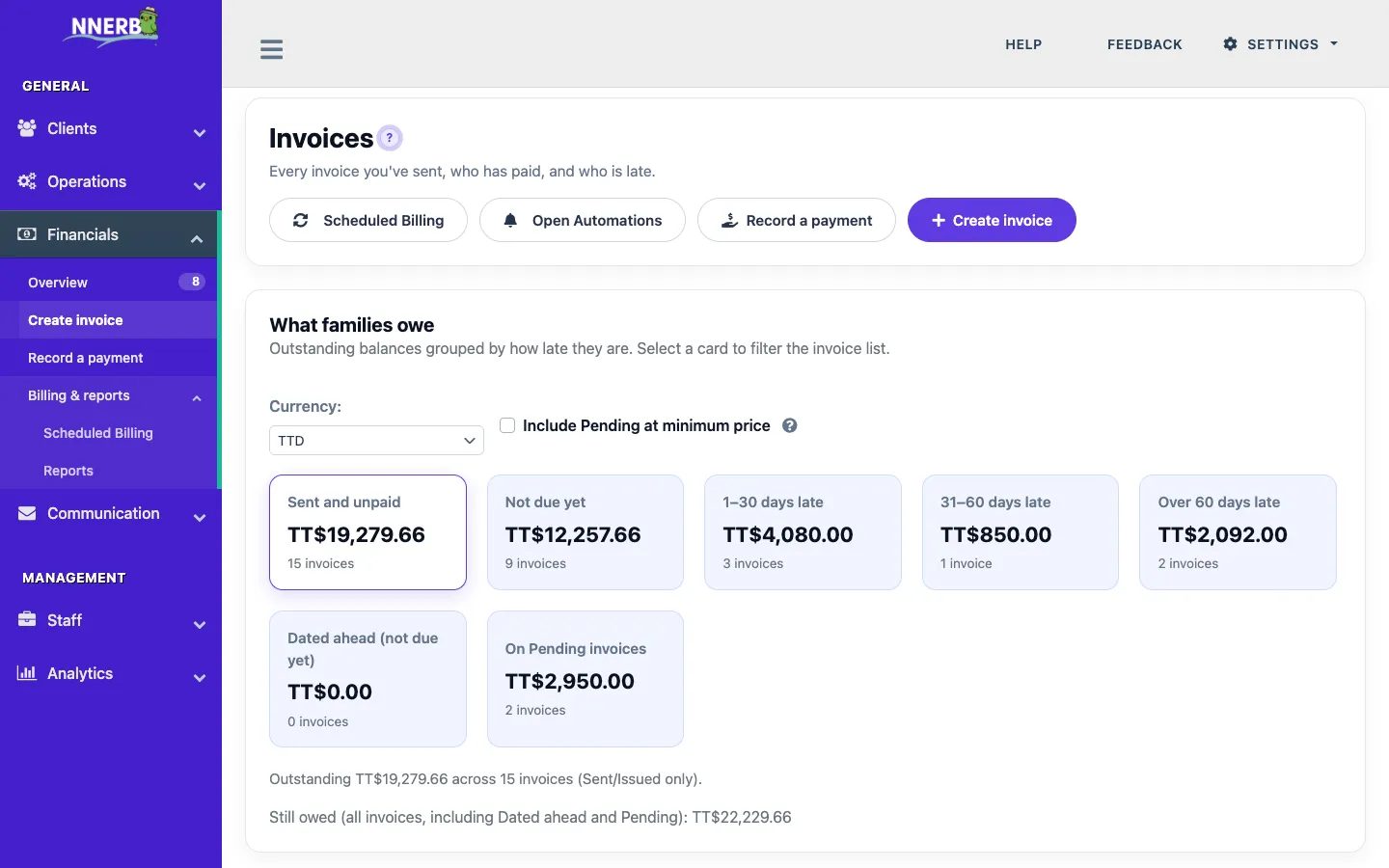
Task: Open the FEEDBACK link
Action: [x=1145, y=44]
